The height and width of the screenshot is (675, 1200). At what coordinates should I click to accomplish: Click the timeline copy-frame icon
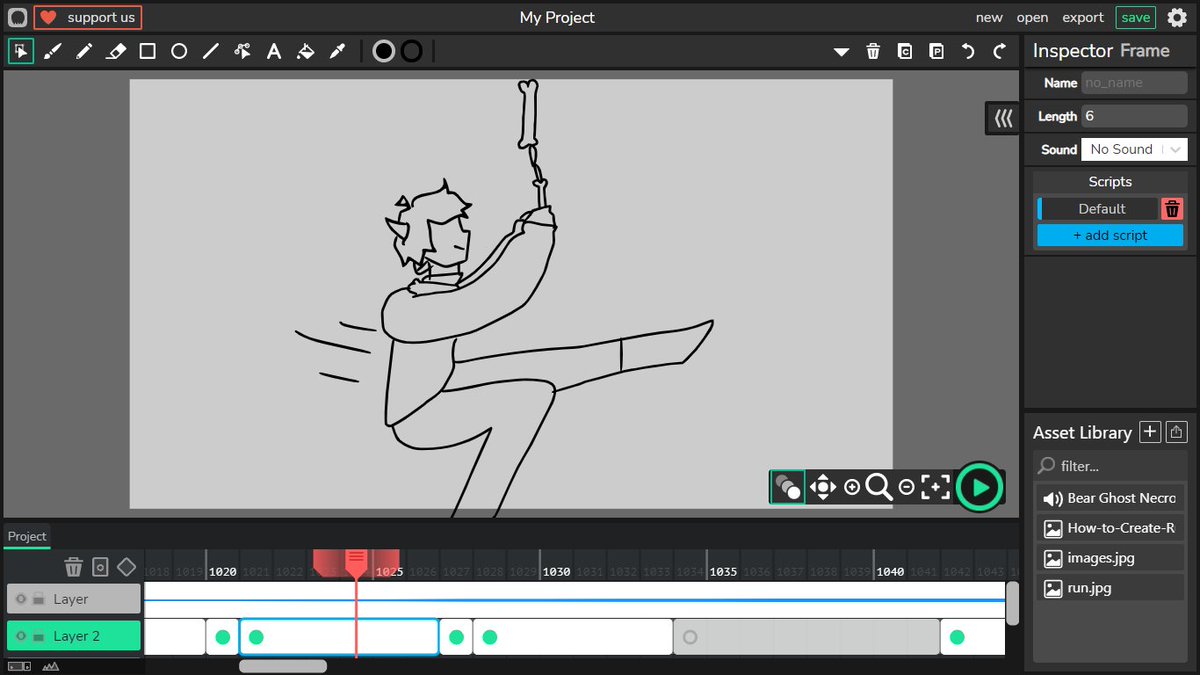[100, 567]
